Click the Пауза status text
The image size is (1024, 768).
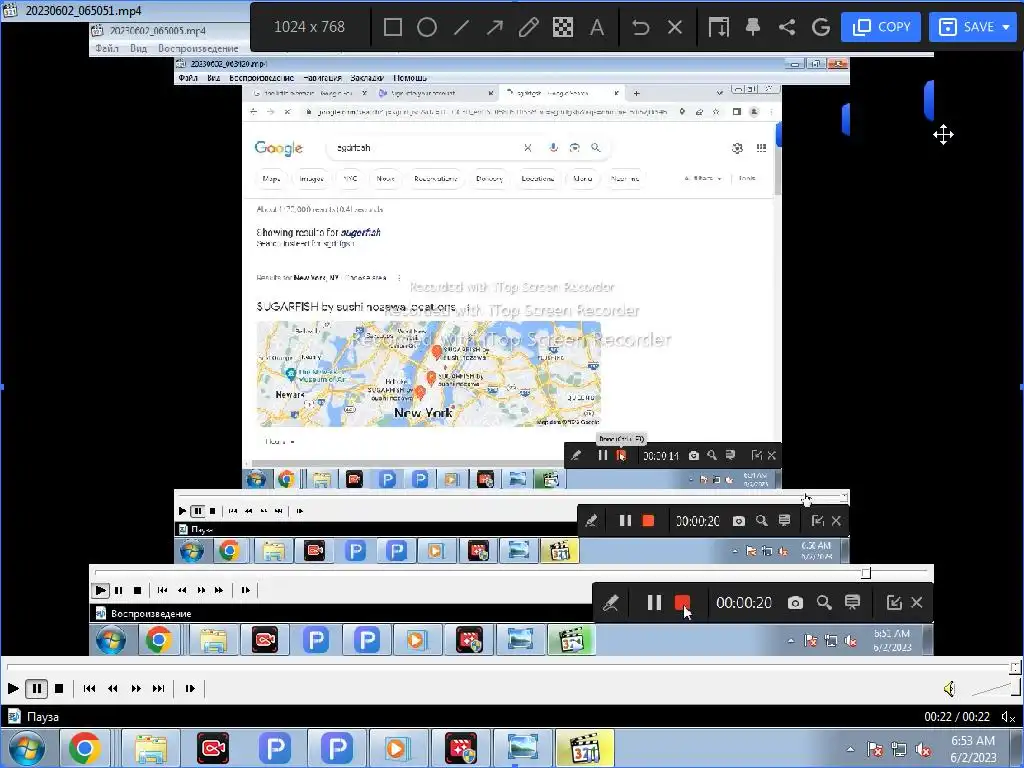pos(43,716)
